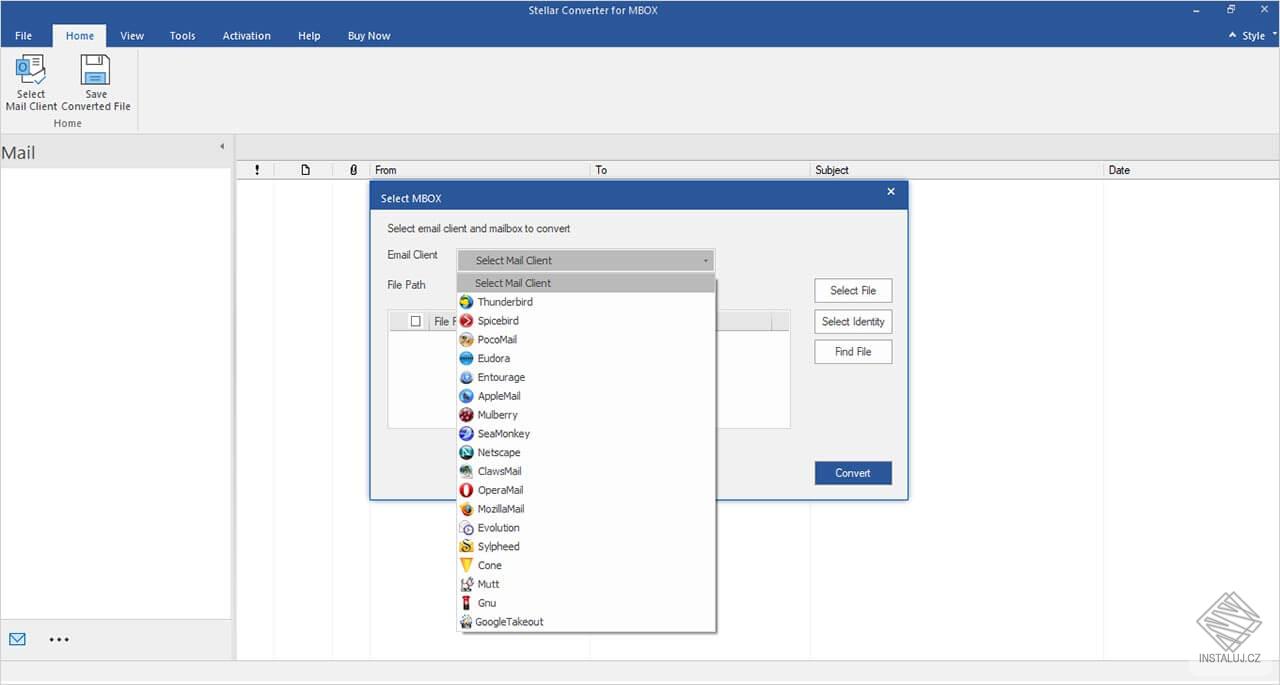This screenshot has height=685, width=1280.
Task: Click the mail envelope icon in bottom pane
Action: coord(17,639)
